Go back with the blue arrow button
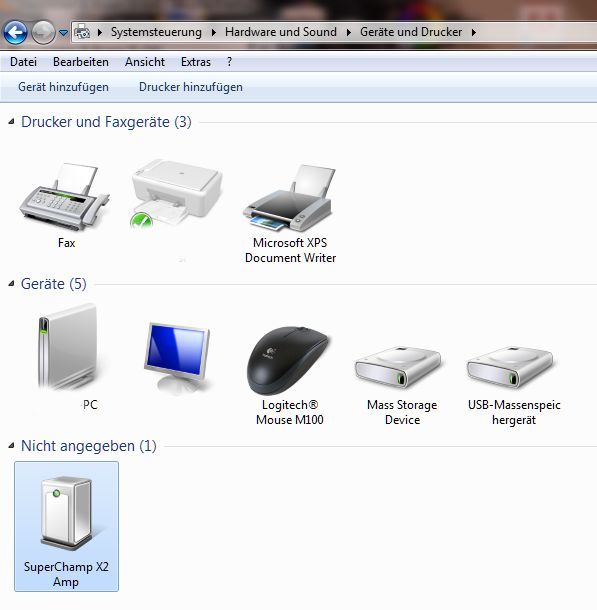This screenshot has height=610, width=597. [16, 33]
